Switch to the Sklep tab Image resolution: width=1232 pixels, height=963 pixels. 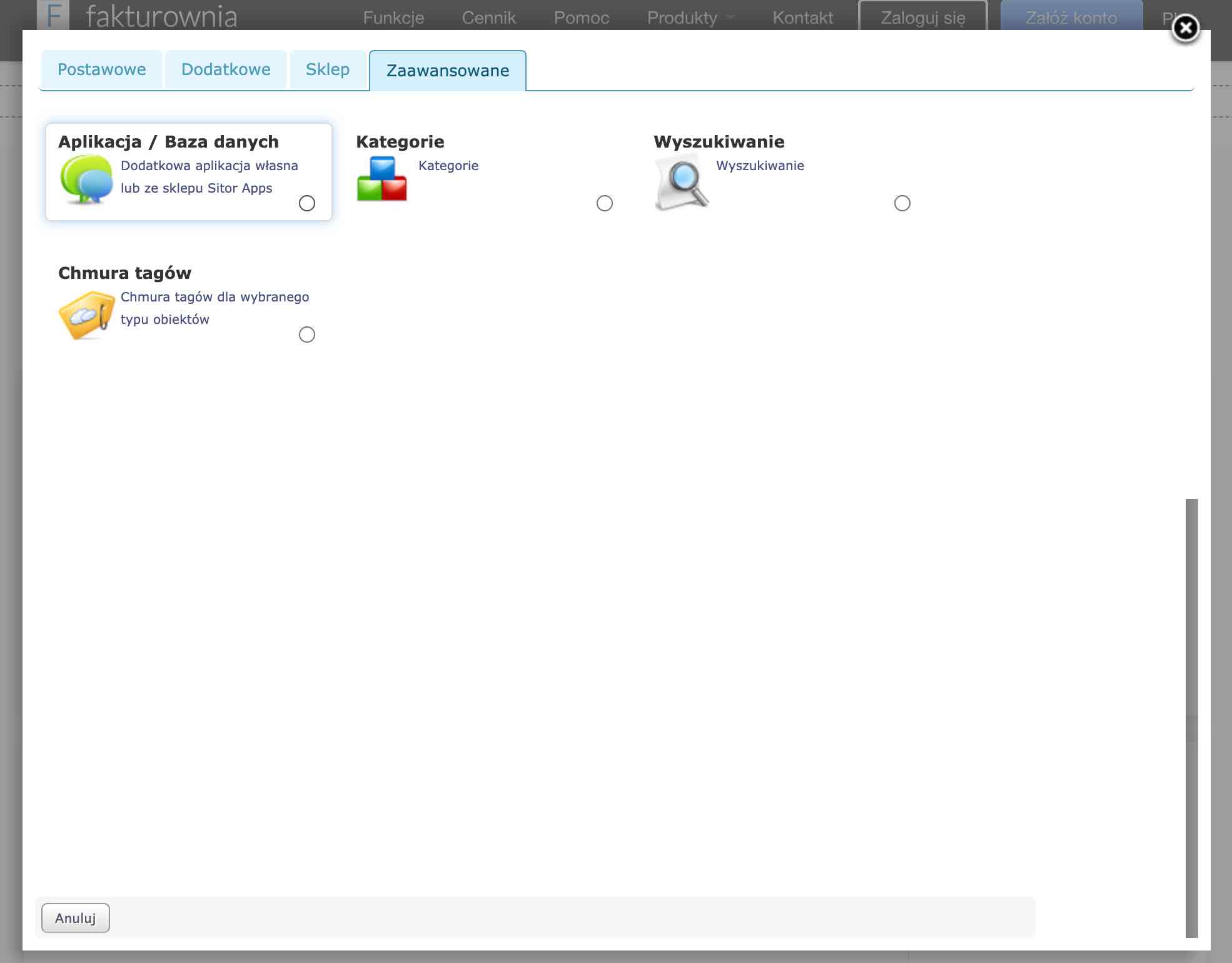click(x=327, y=69)
